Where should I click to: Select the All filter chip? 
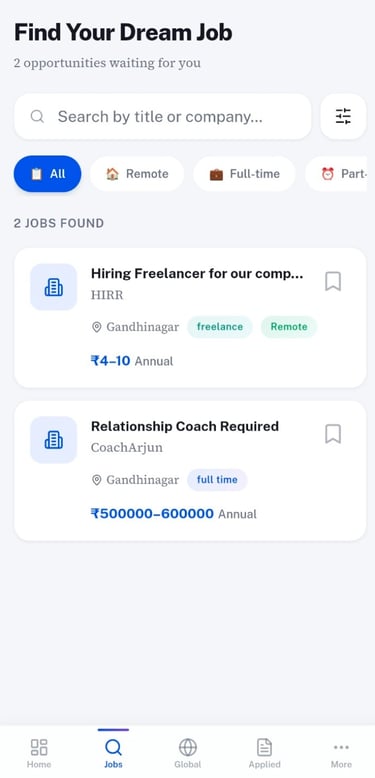[48, 174]
